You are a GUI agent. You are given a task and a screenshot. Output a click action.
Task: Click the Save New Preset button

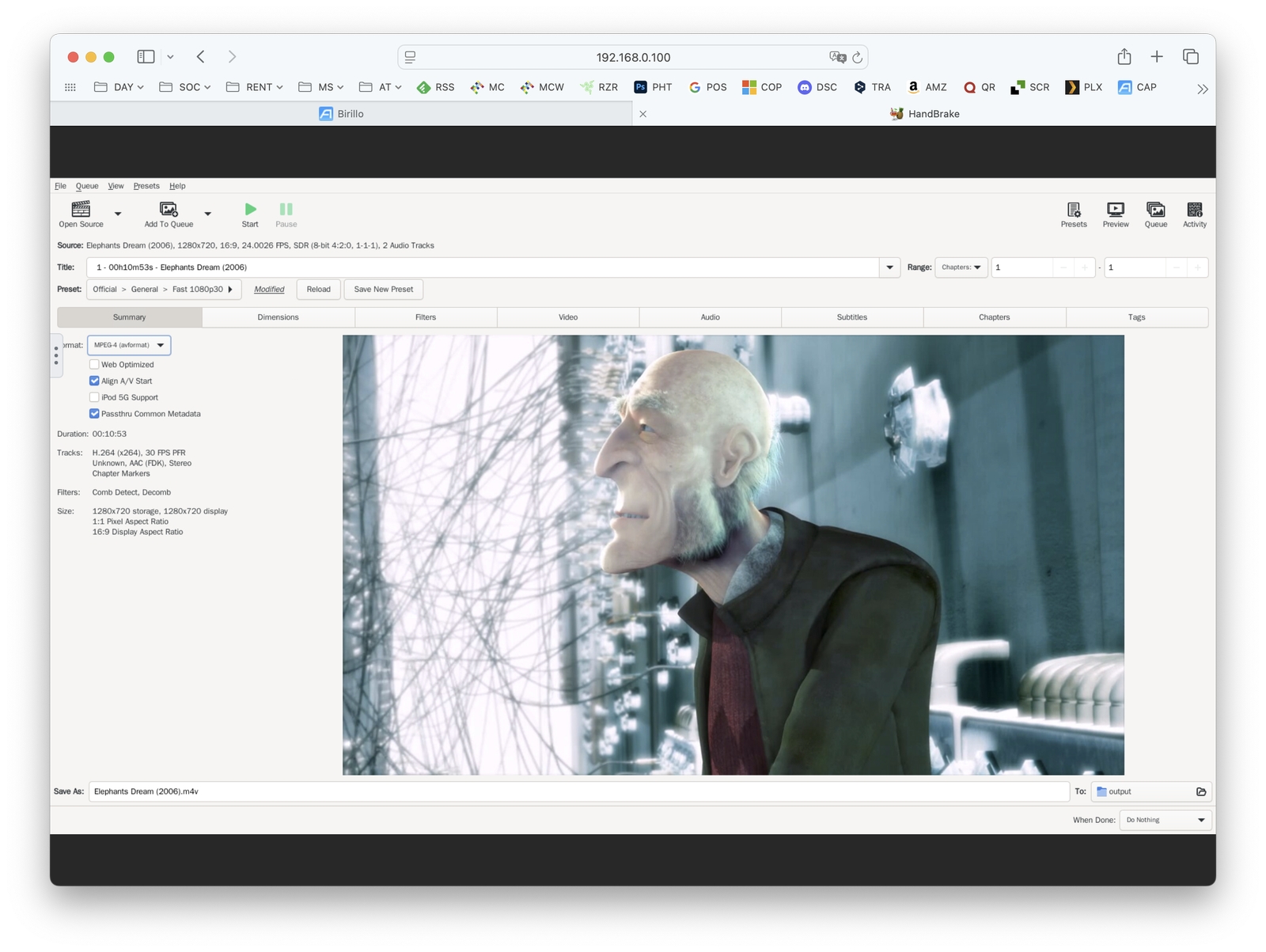click(383, 290)
